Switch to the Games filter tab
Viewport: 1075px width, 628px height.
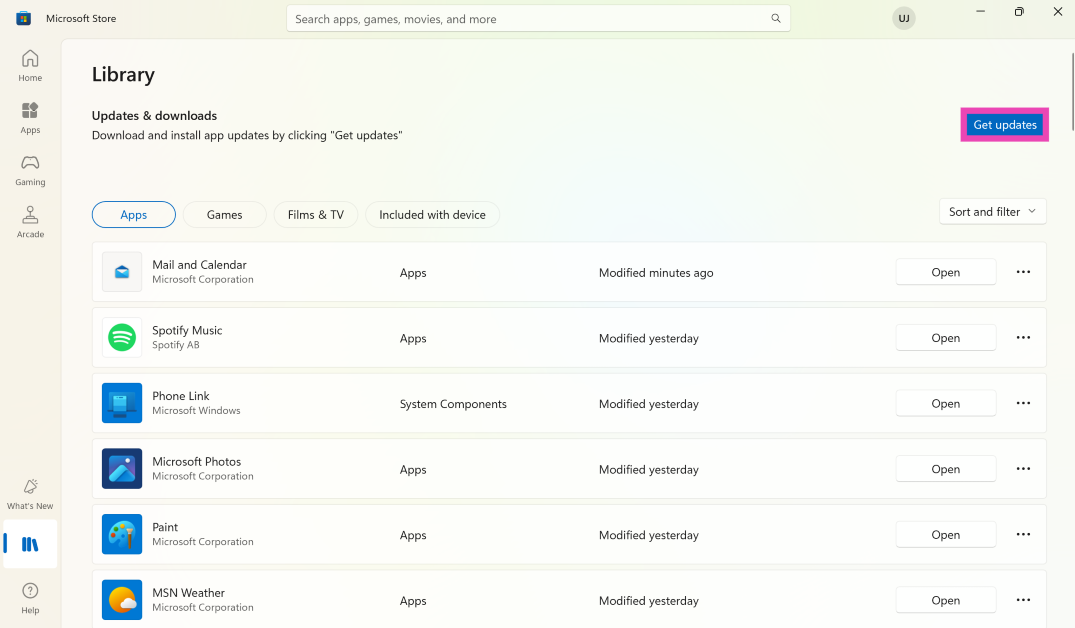point(225,215)
